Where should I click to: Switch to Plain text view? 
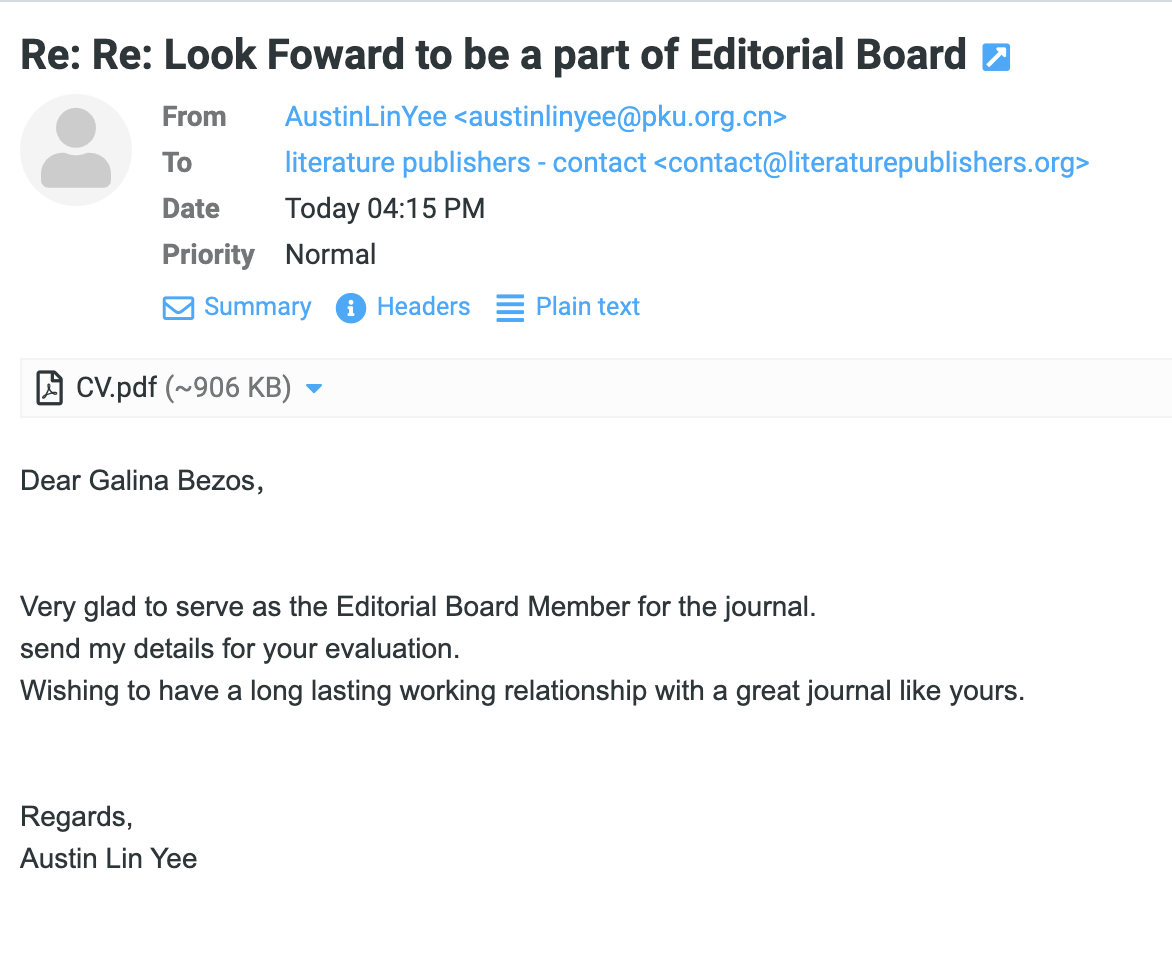pos(587,307)
